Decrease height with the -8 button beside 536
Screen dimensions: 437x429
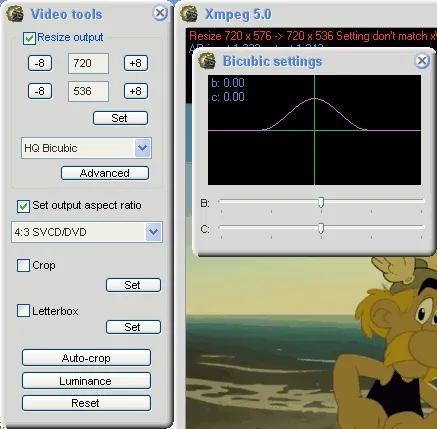tap(40, 91)
